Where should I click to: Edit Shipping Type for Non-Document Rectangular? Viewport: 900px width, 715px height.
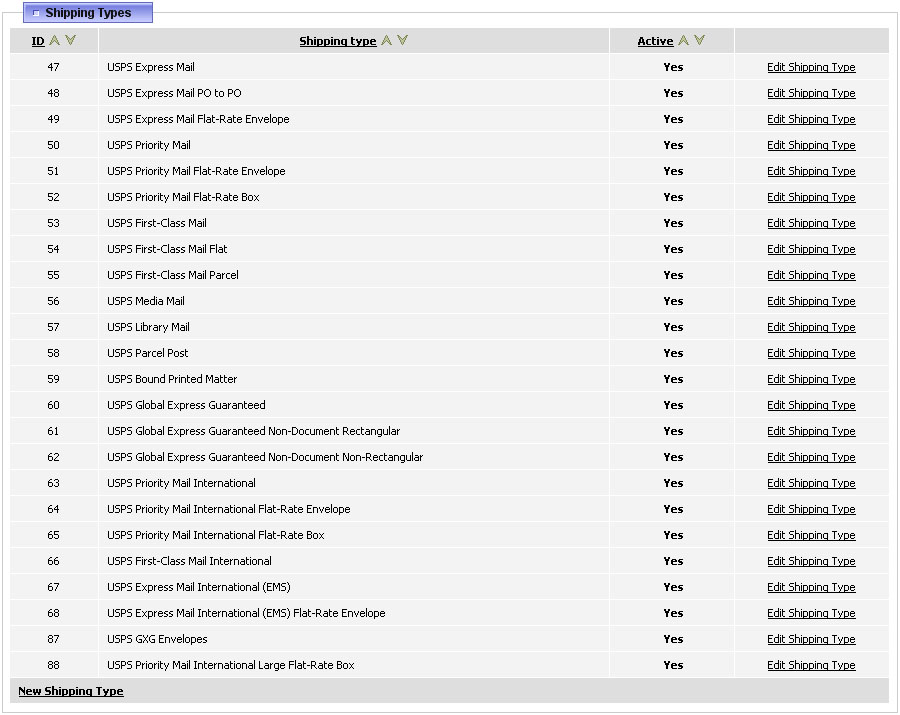(x=811, y=432)
